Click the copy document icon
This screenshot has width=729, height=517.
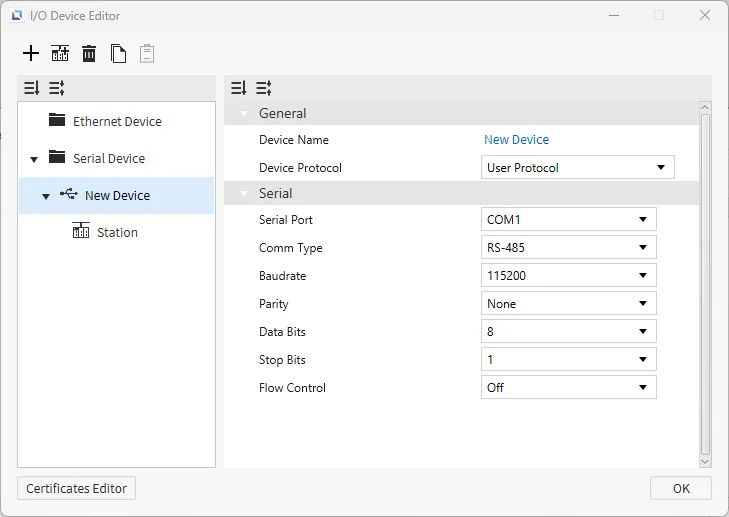point(118,54)
